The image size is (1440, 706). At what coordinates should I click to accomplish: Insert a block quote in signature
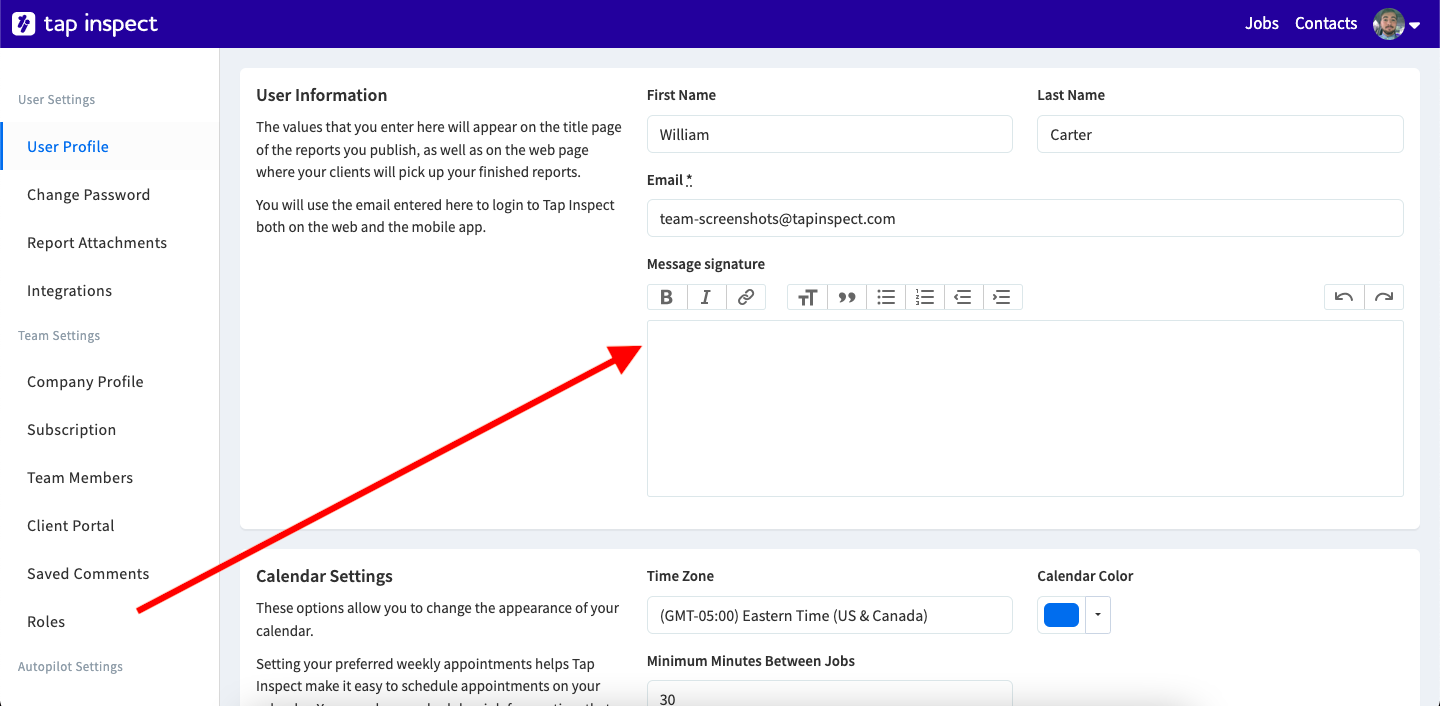point(847,297)
